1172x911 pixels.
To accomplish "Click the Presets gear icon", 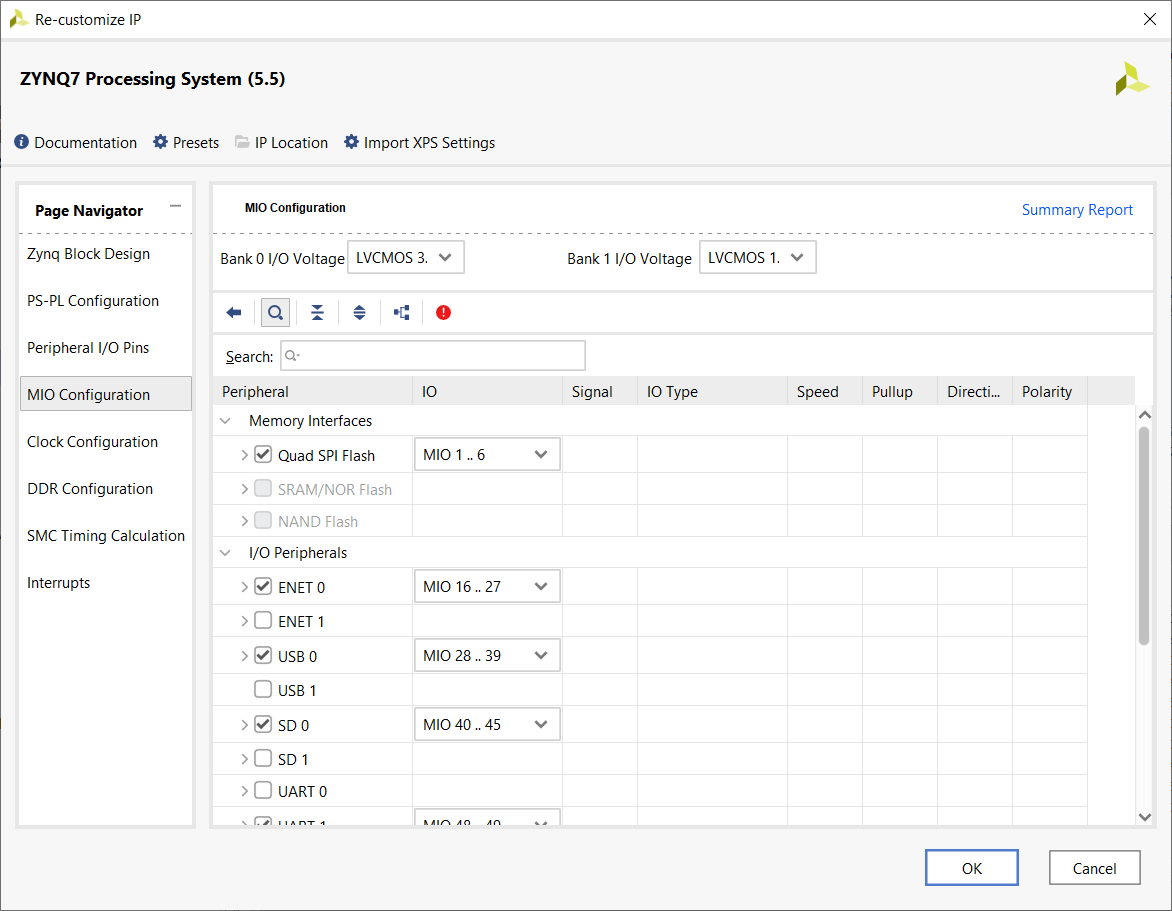I will coord(161,142).
